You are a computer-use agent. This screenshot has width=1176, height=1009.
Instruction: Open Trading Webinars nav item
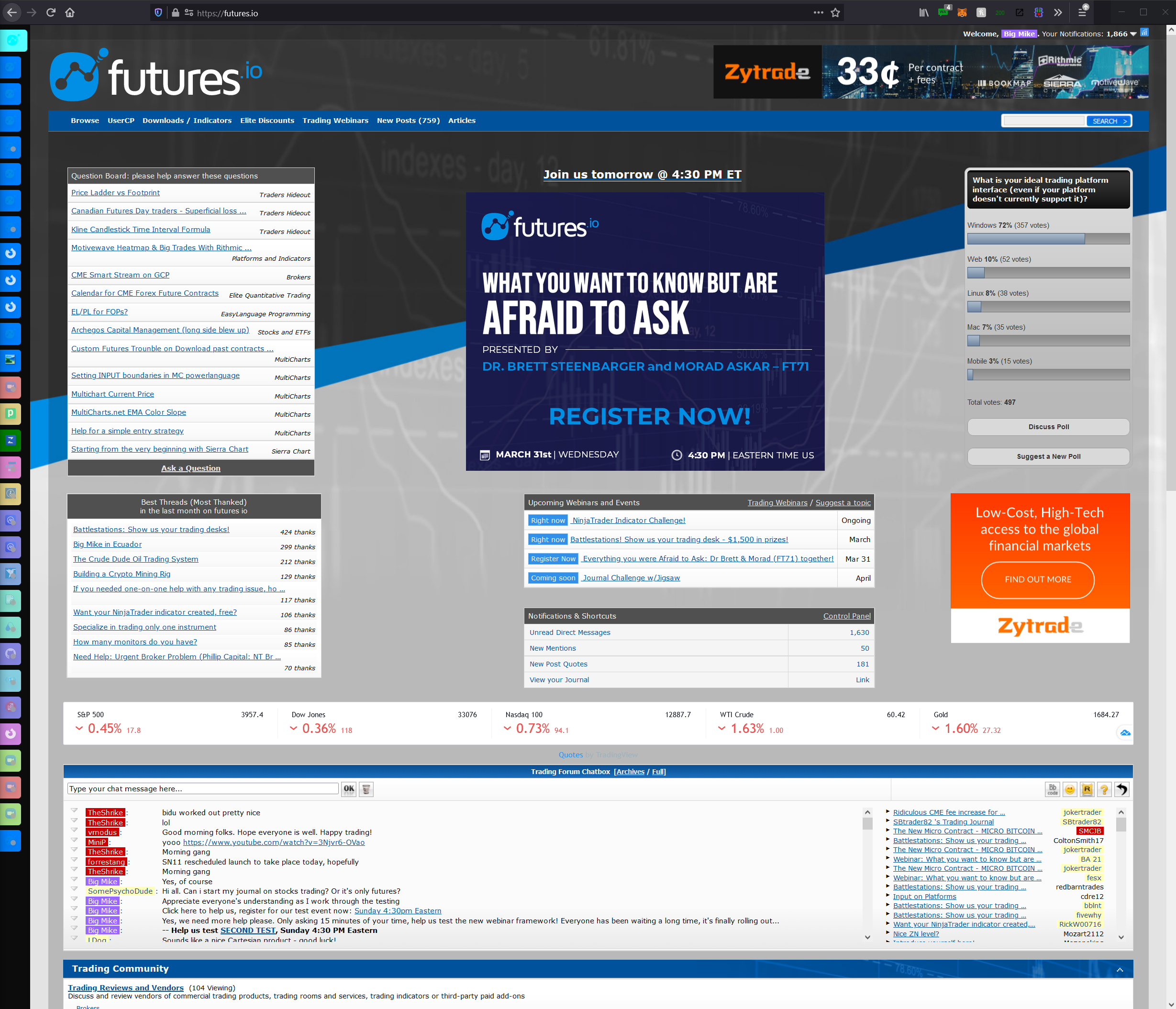335,120
